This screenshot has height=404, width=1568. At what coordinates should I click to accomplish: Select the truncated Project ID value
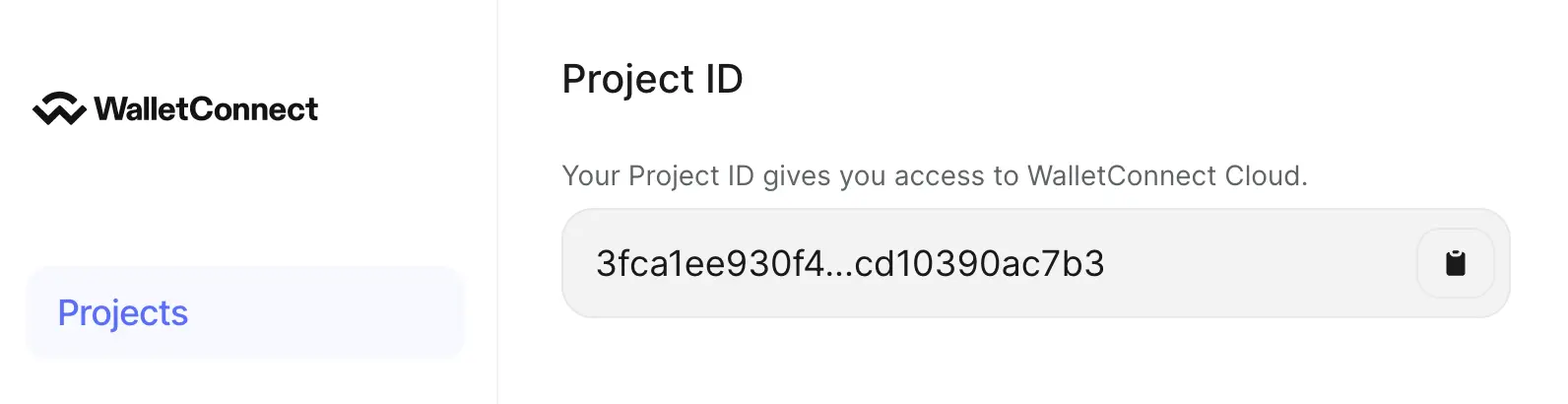[x=850, y=264]
